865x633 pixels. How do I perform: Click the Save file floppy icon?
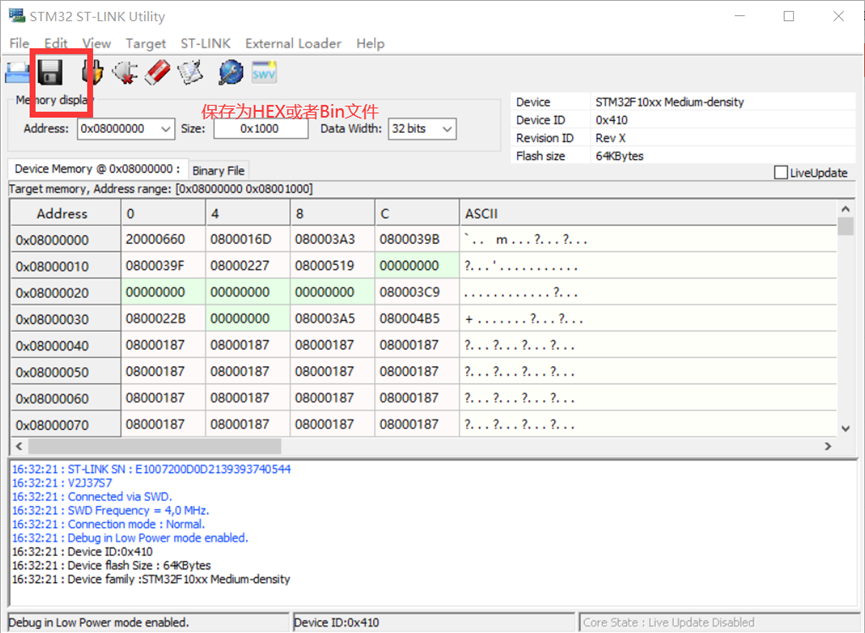[50, 72]
